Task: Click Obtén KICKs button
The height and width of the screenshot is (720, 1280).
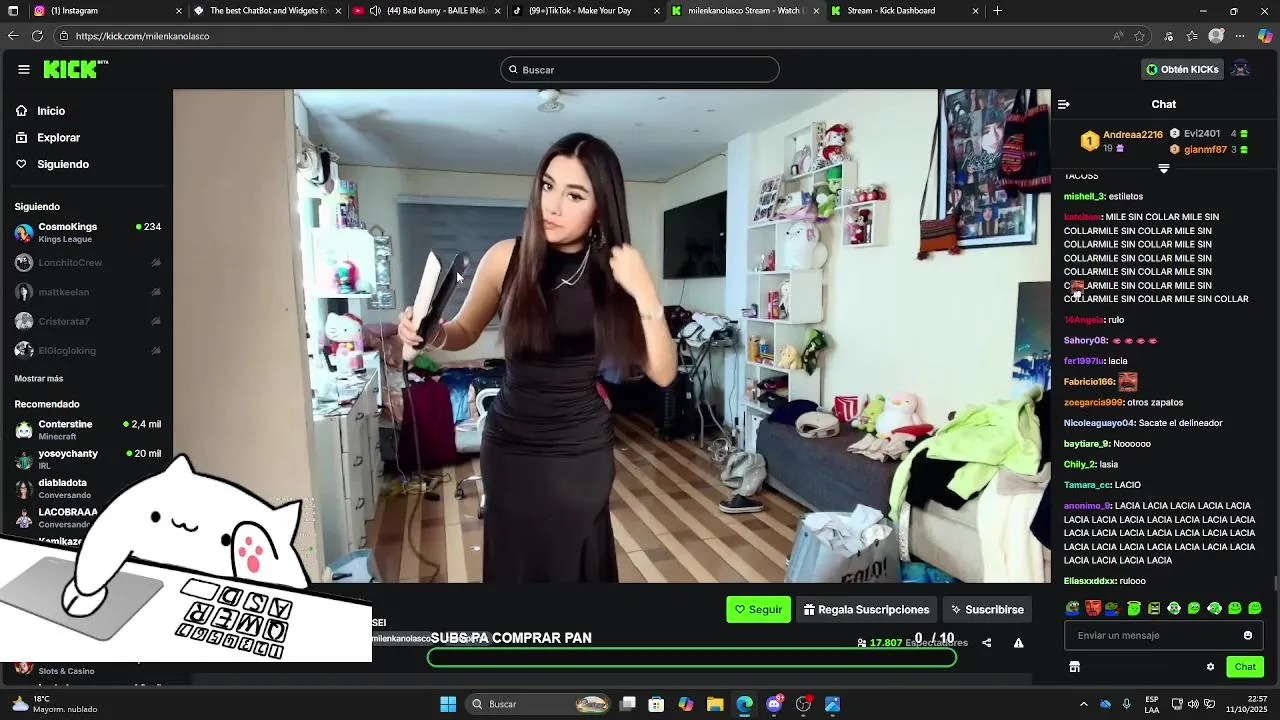Action: coord(1182,69)
